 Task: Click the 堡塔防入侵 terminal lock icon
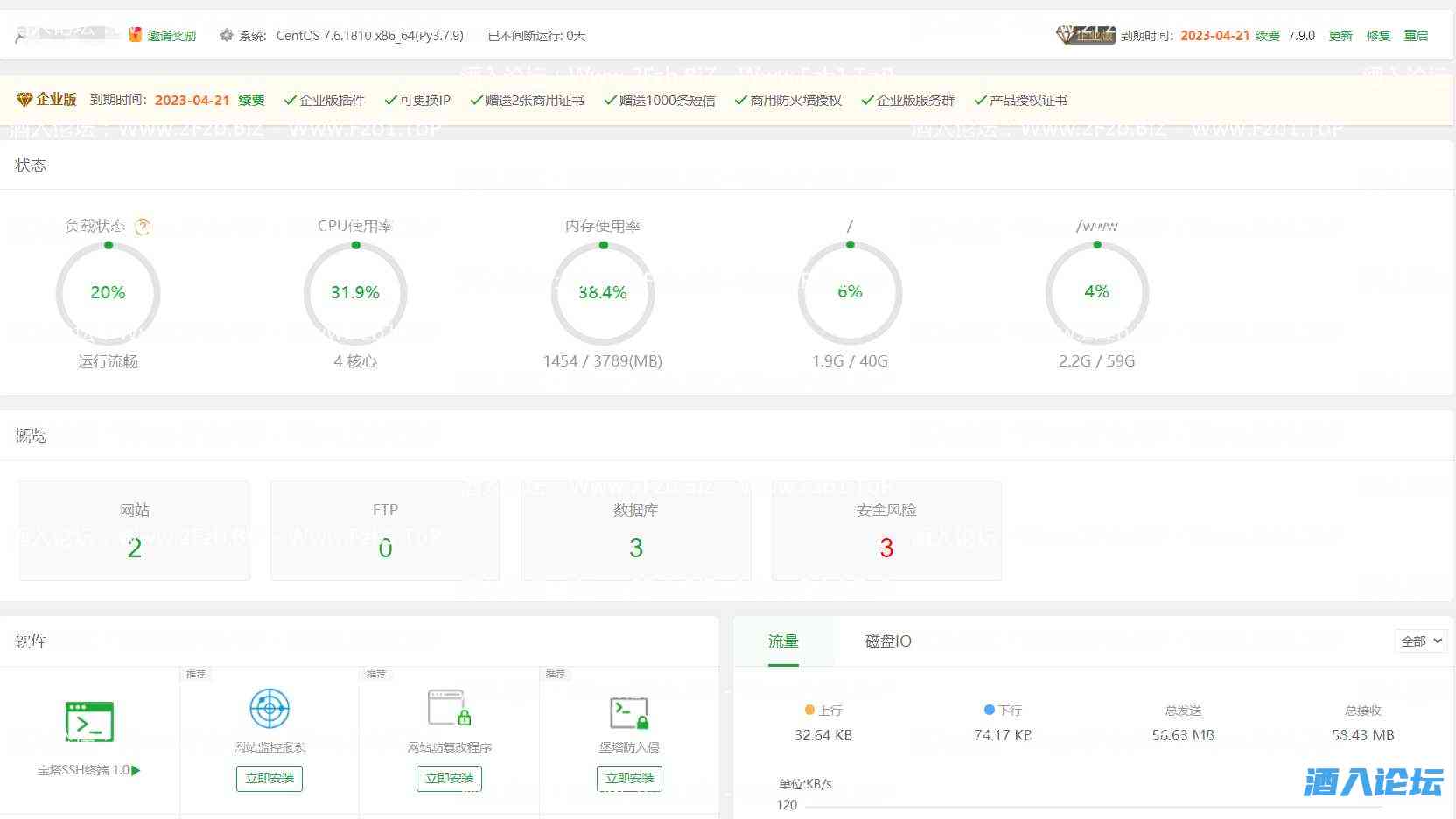click(629, 712)
